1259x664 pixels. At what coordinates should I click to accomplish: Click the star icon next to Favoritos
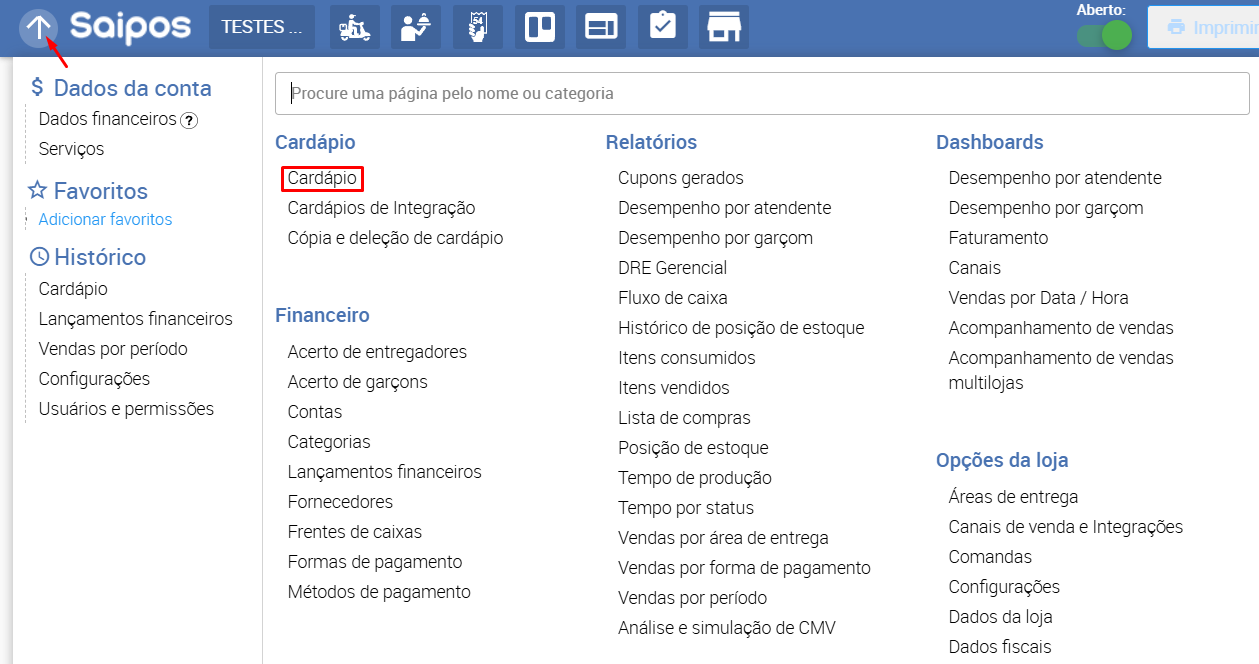click(x=38, y=190)
